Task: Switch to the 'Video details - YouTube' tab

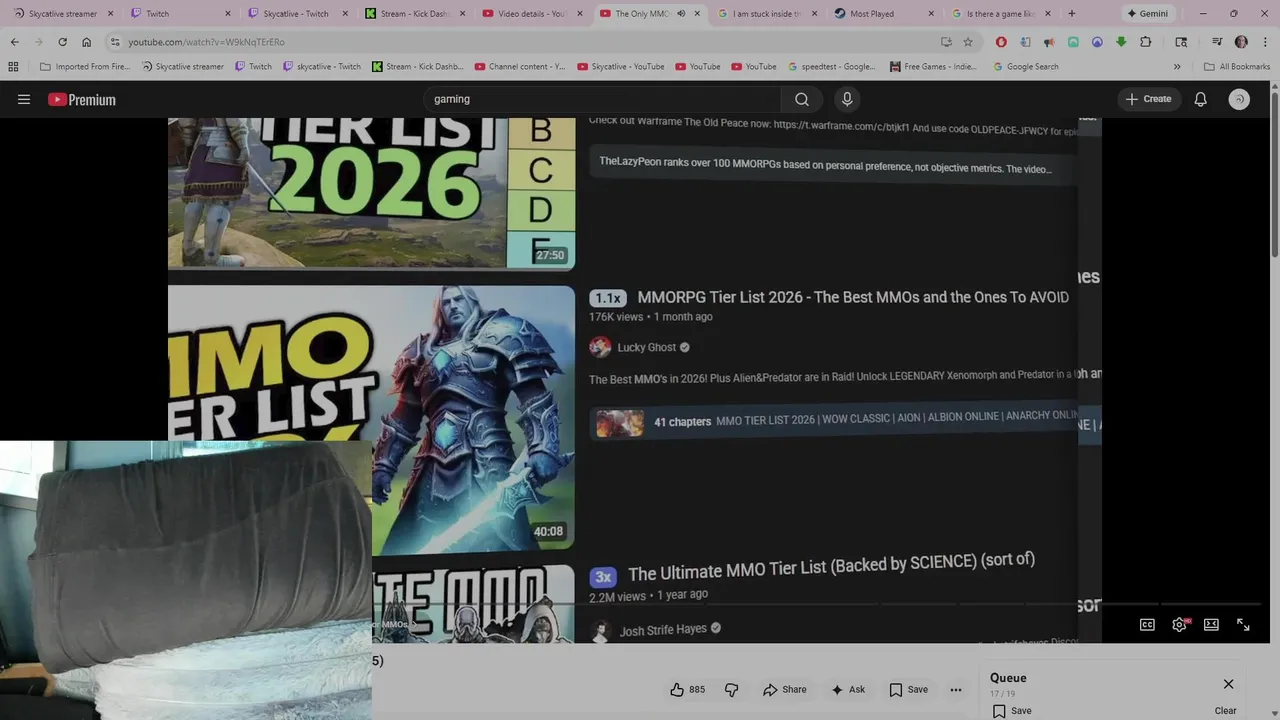Action: point(531,14)
